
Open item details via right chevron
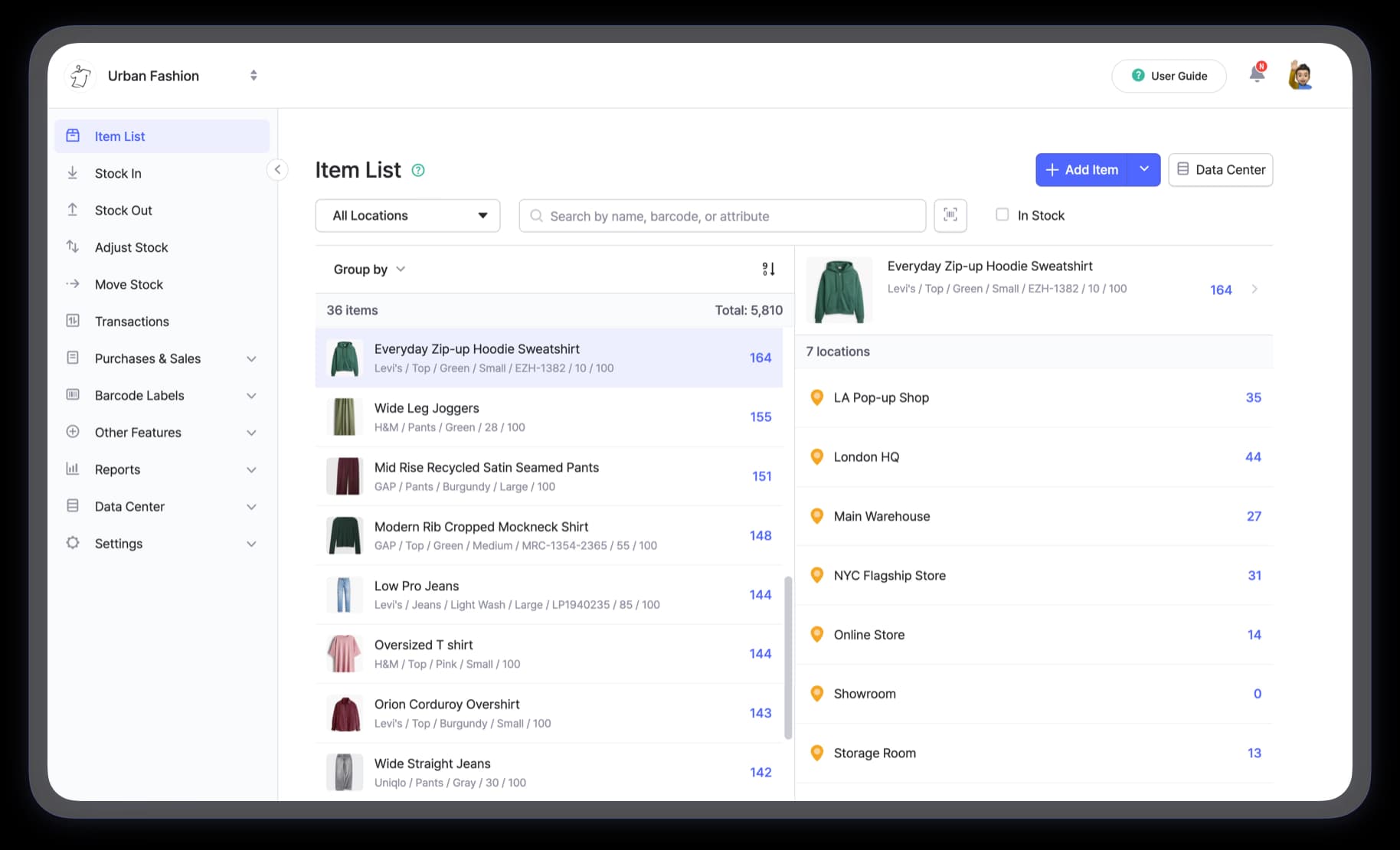[1254, 289]
